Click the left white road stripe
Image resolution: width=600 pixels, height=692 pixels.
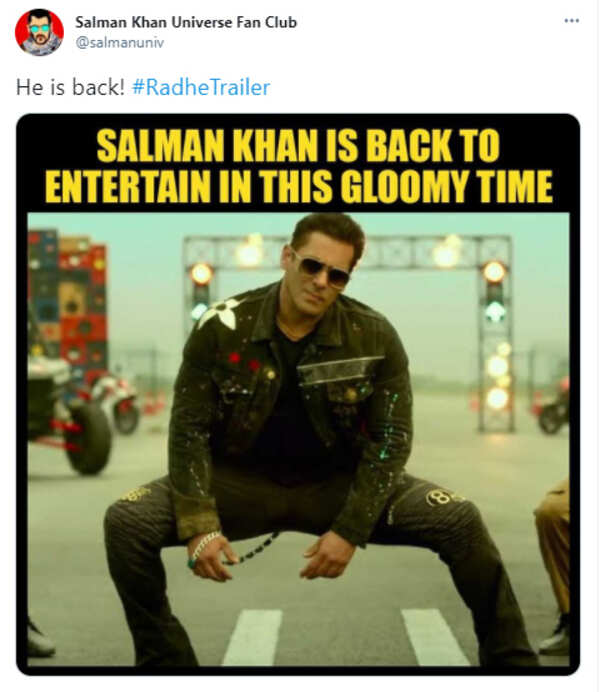coord(252,636)
